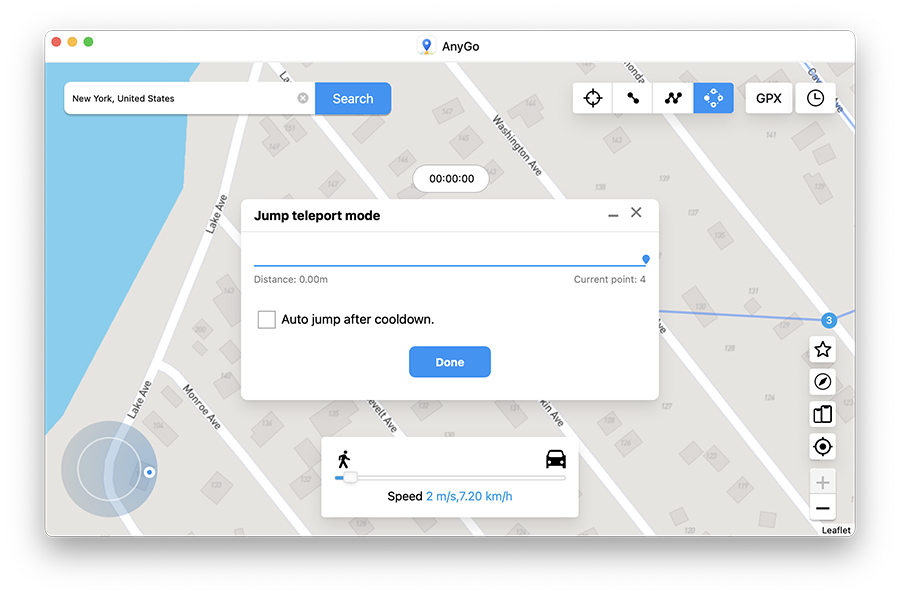Click the speed slider handle
Image resolution: width=900 pixels, height=596 pixels.
[x=350, y=478]
